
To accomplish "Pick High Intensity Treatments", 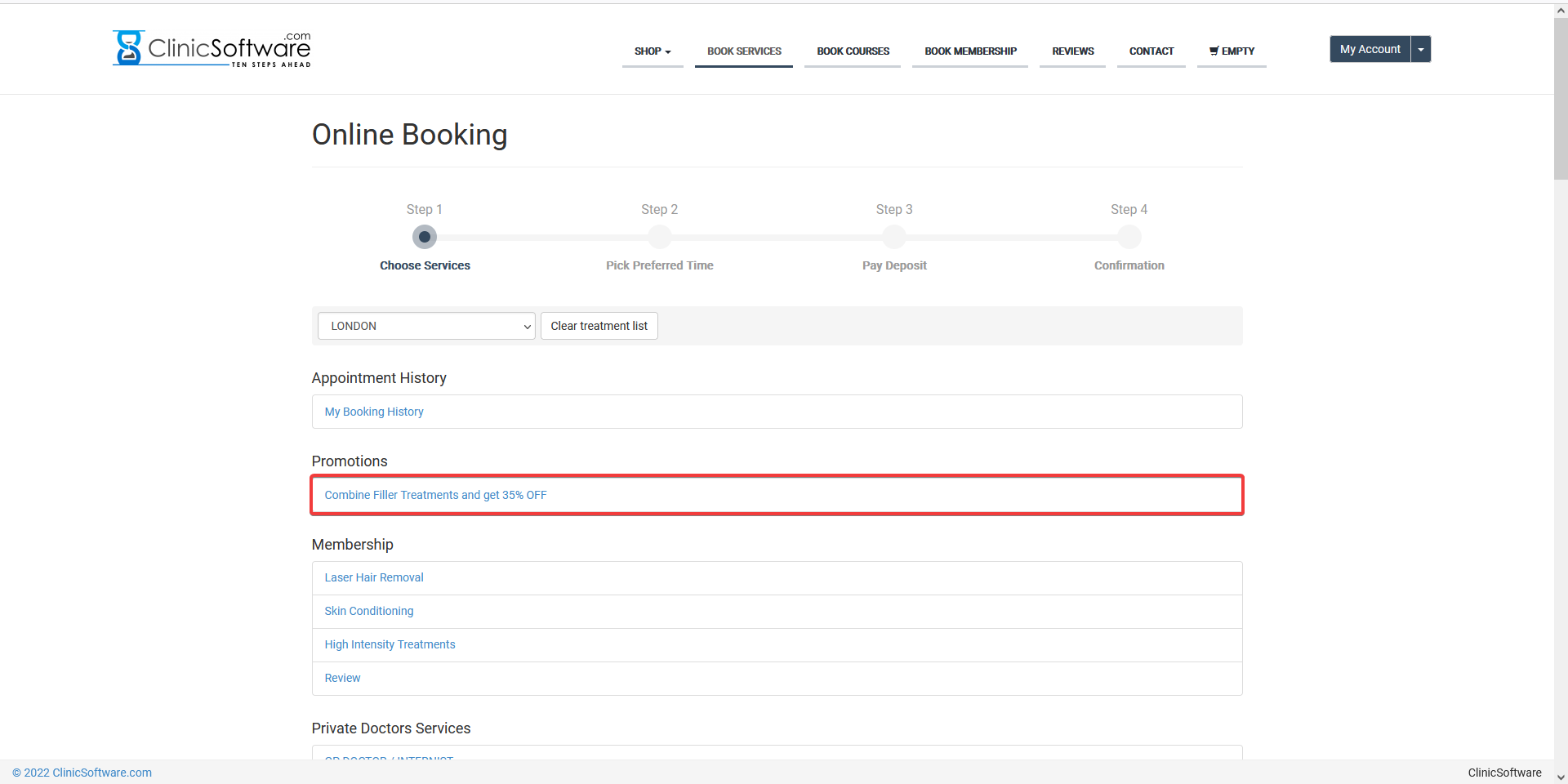I will 390,644.
